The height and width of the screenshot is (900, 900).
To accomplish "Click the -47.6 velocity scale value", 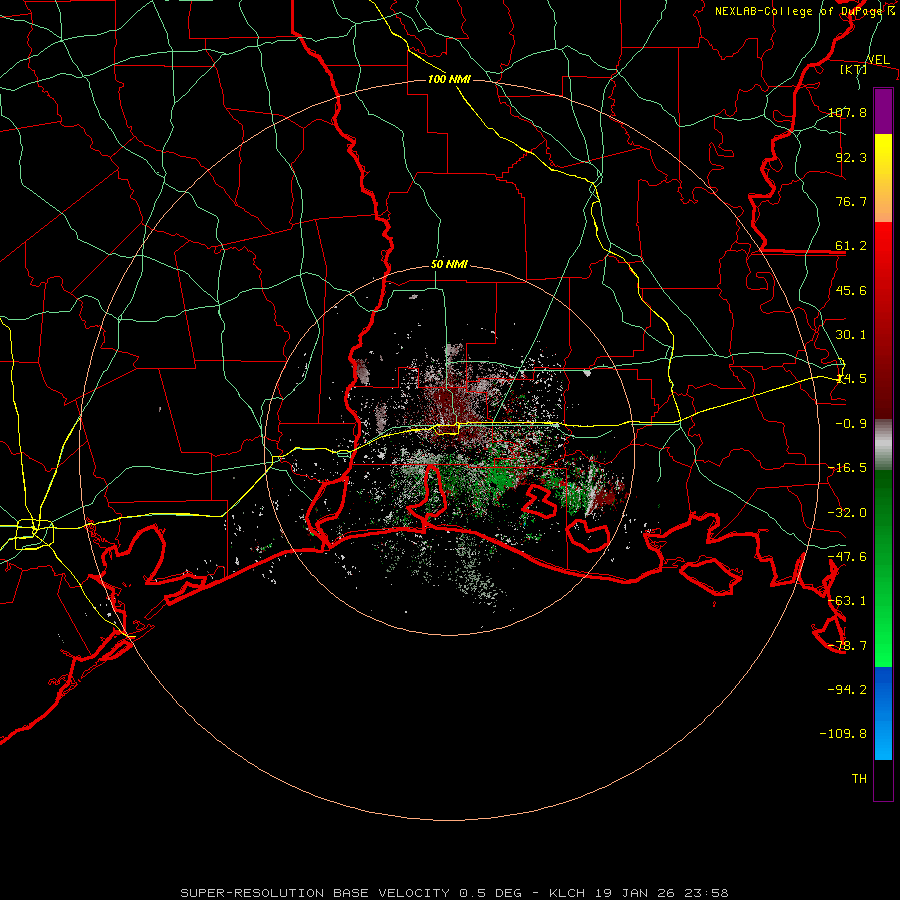I will pyautogui.click(x=847, y=557).
